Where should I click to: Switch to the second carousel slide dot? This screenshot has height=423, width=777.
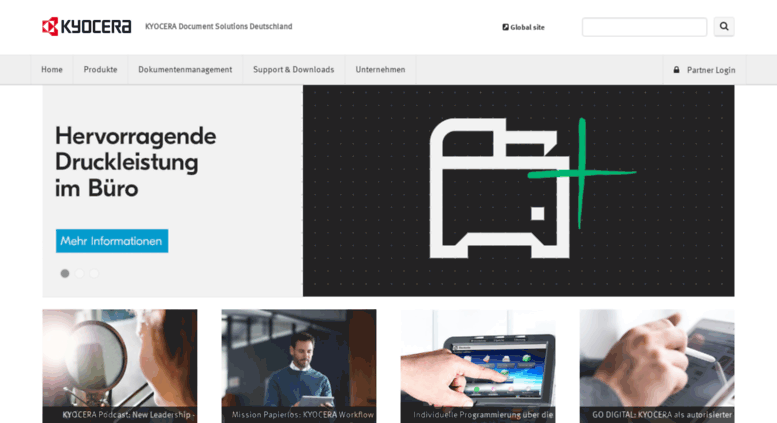80,273
